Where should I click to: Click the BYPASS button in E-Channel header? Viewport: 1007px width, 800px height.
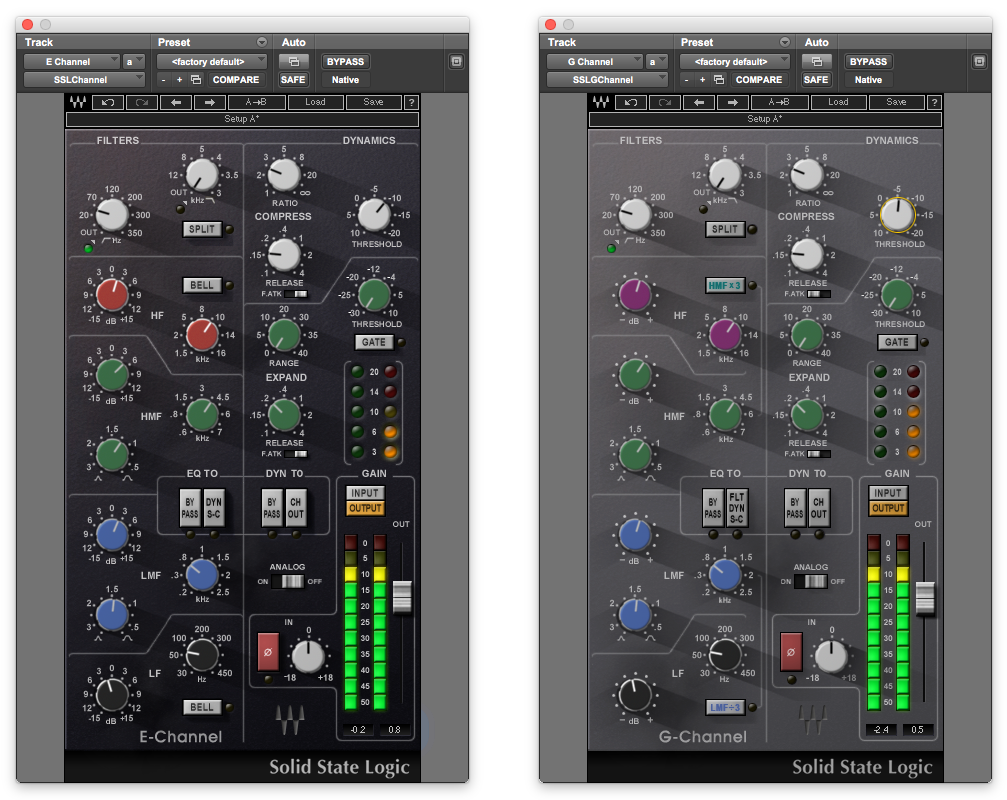tap(345, 62)
